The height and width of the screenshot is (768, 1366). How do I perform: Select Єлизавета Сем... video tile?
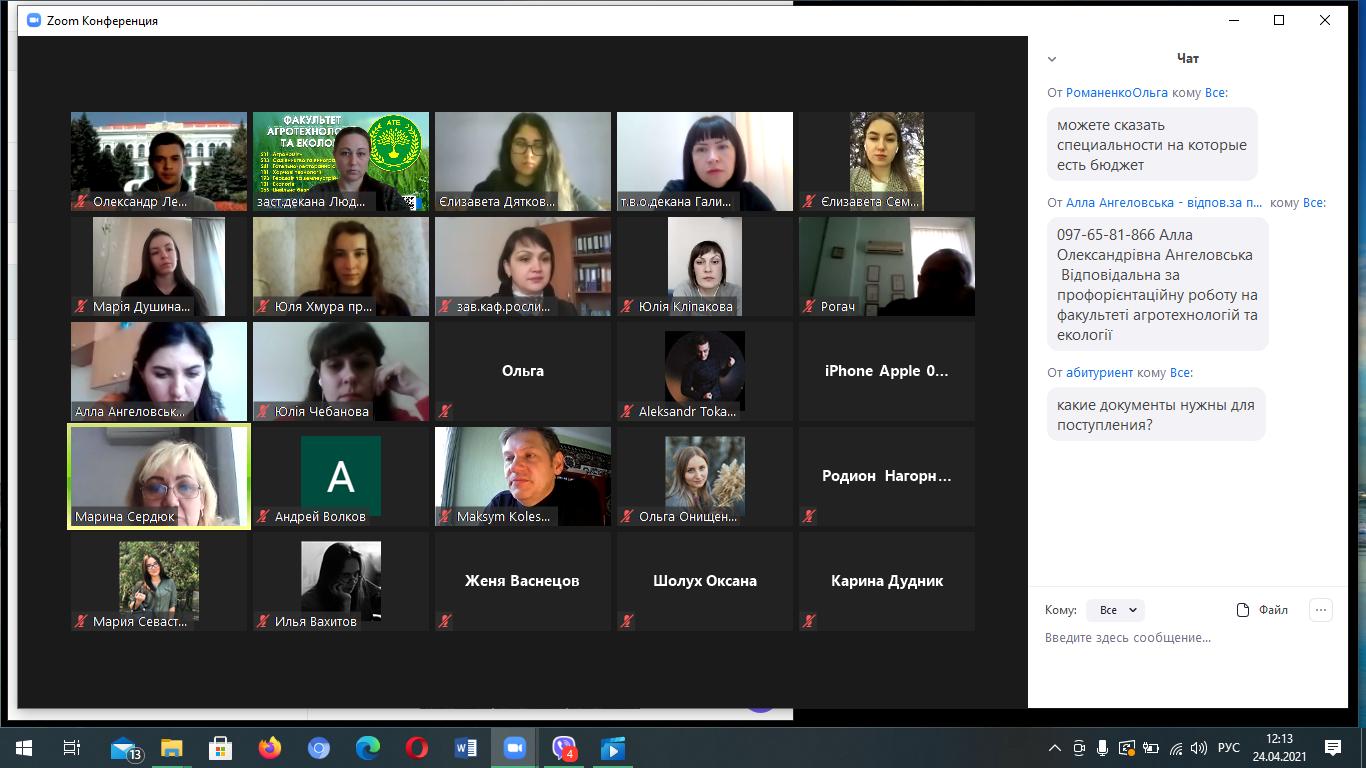tap(887, 161)
